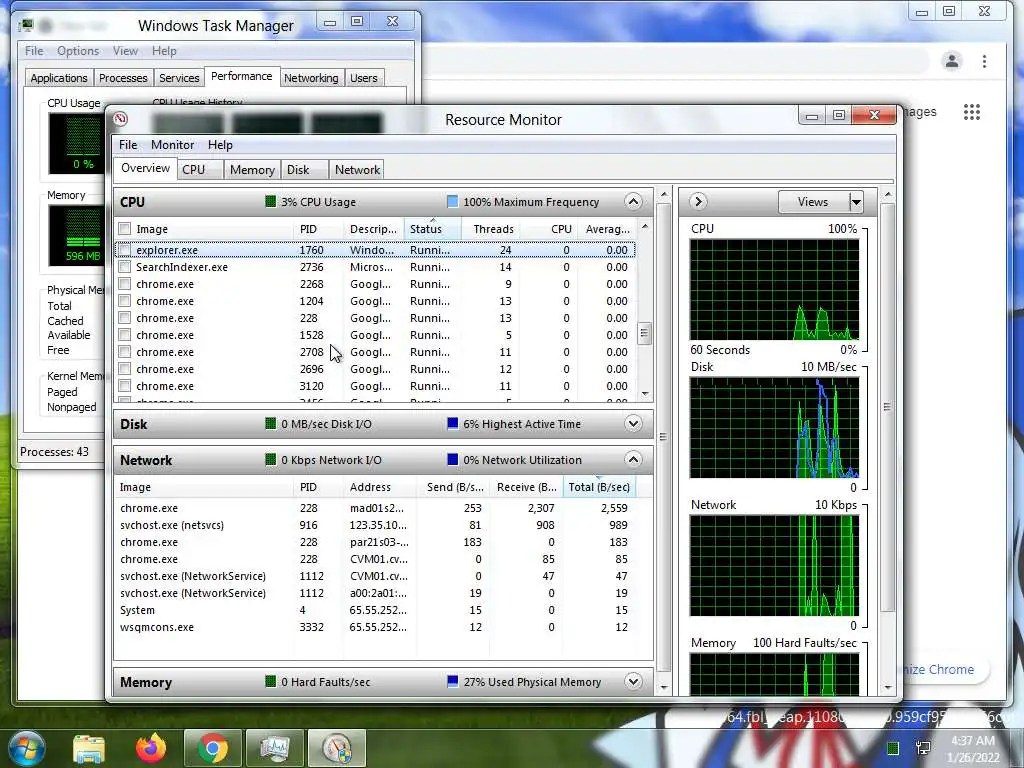Open Resource Monitor File menu
Image resolution: width=1024 pixels, height=768 pixels.
128,144
